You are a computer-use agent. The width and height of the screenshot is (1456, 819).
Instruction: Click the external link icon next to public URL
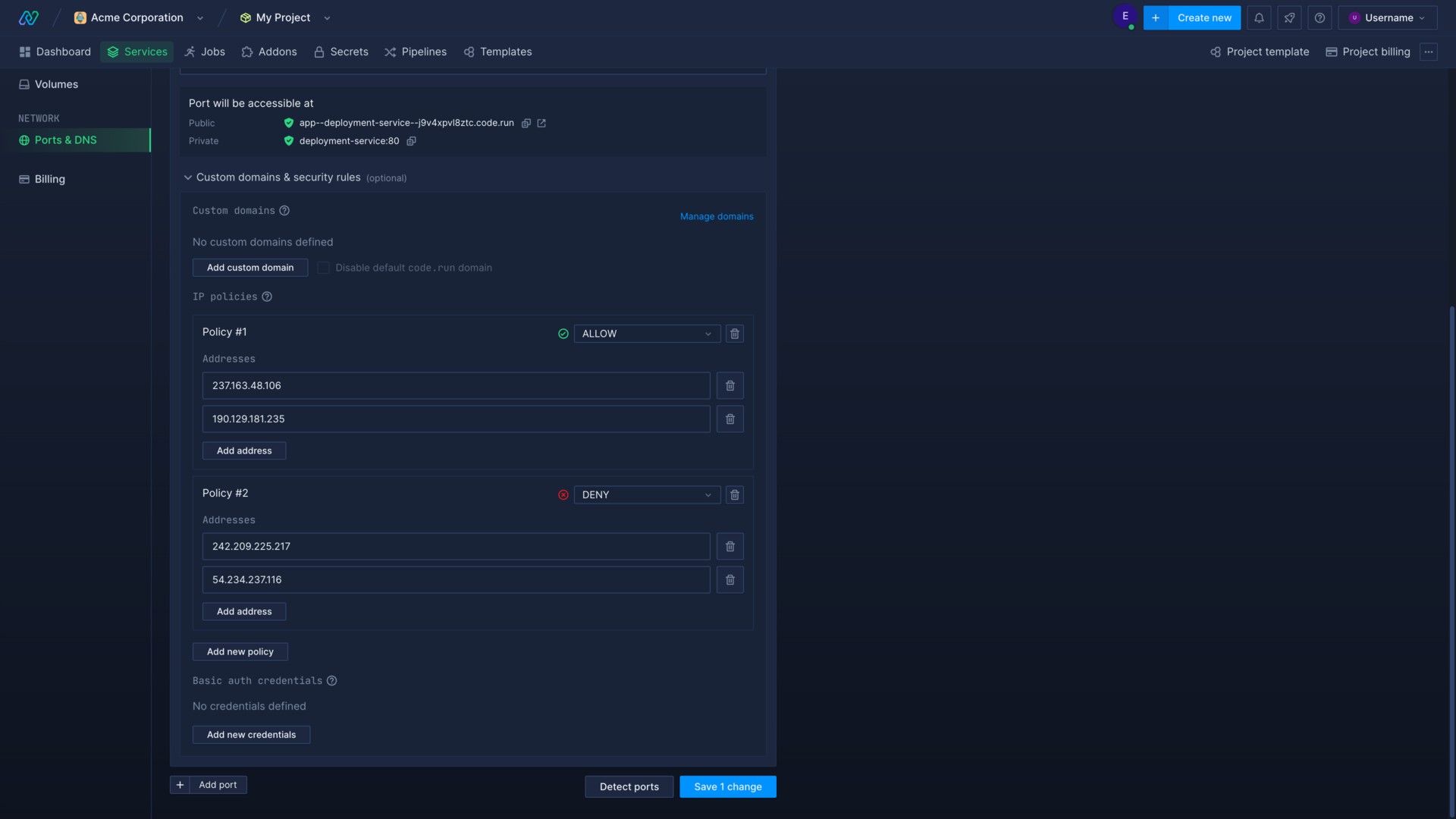(542, 123)
